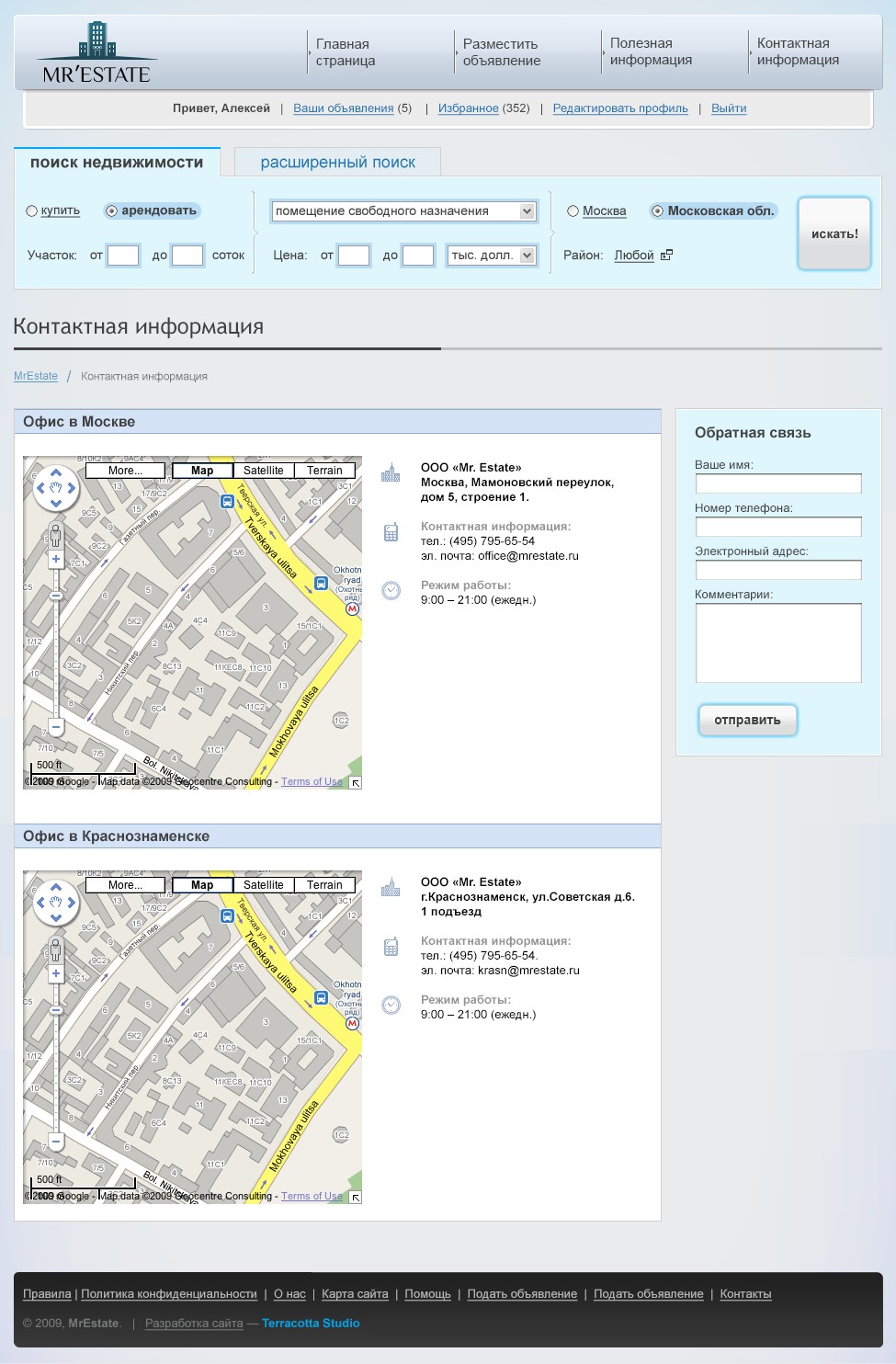896x1364 pixels.
Task: Open Контактная информация menu item
Action: [x=798, y=51]
